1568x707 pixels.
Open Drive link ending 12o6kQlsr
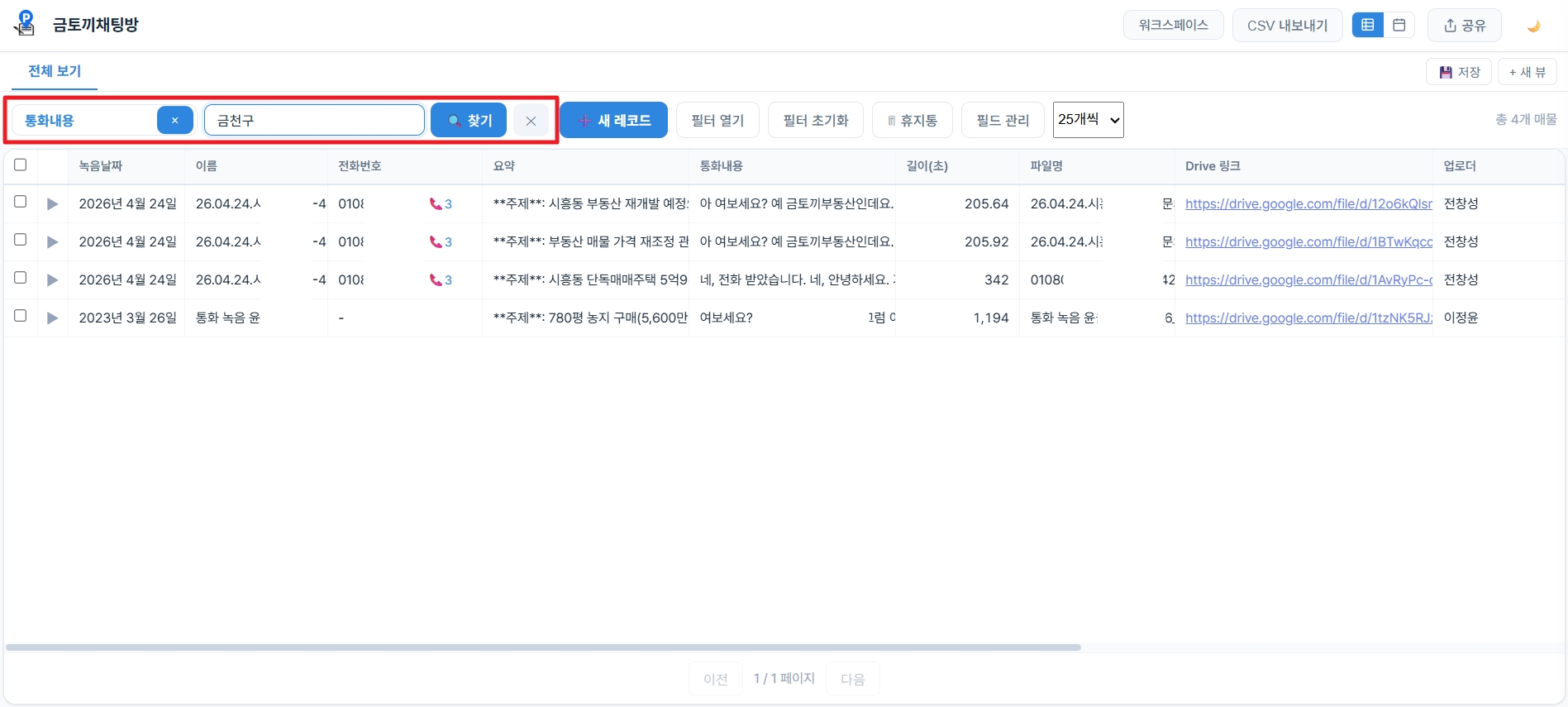pyautogui.click(x=1308, y=203)
